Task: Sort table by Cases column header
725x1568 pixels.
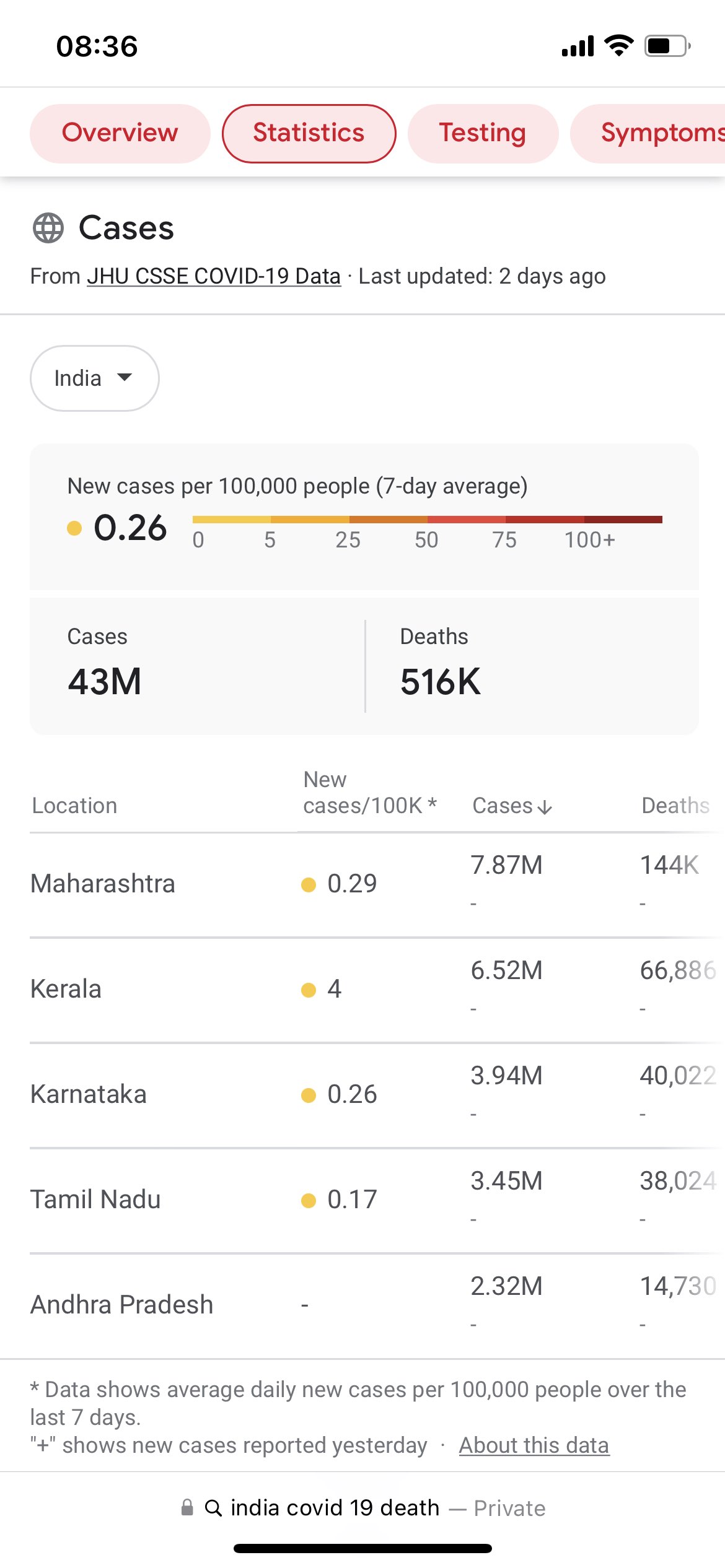Action: 503,806
